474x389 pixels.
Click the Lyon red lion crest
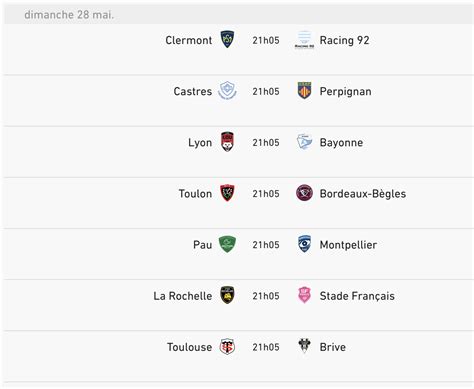click(227, 142)
